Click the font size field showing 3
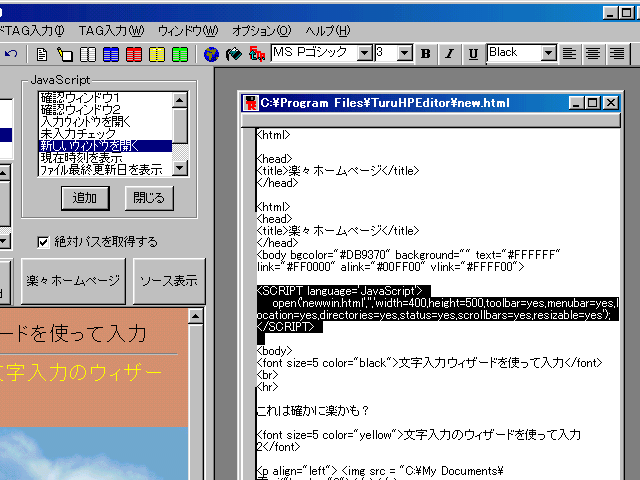 pos(386,53)
